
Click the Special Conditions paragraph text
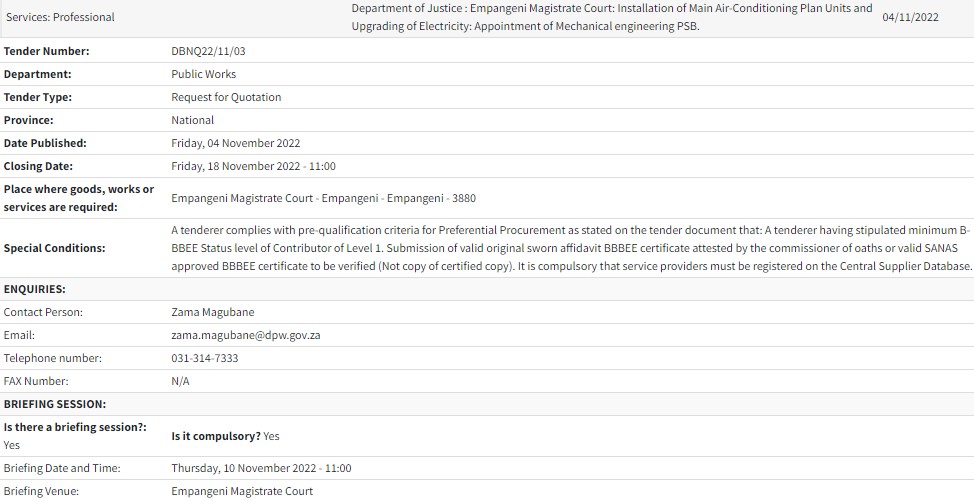(571, 248)
